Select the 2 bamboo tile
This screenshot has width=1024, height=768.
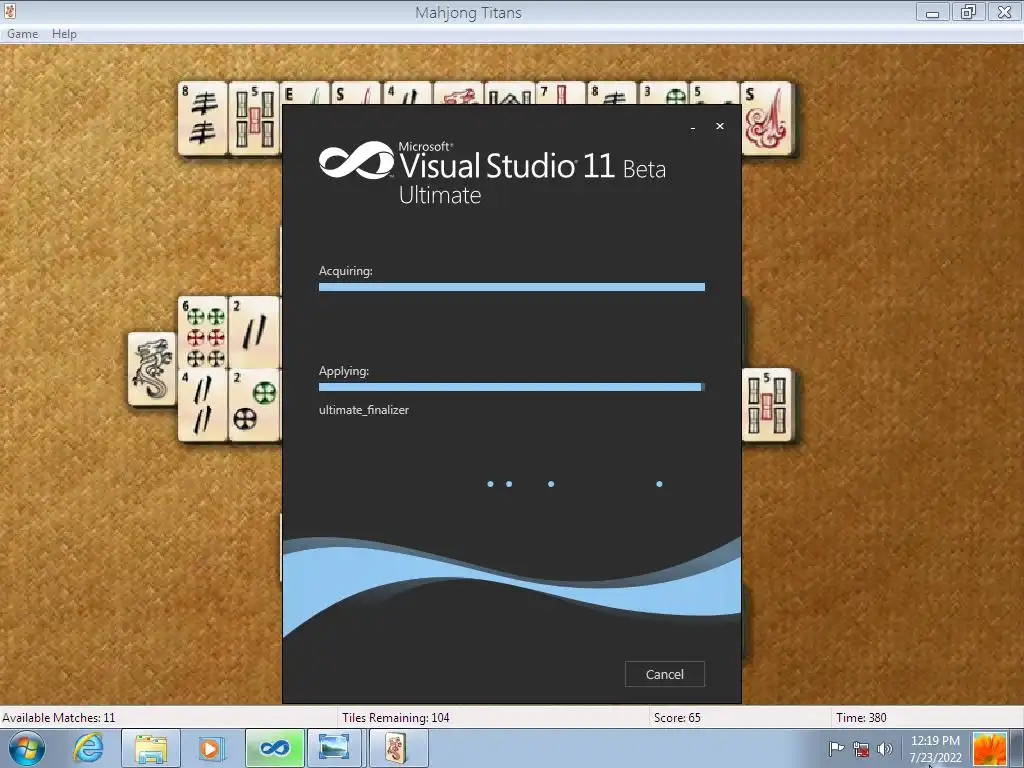coord(255,332)
